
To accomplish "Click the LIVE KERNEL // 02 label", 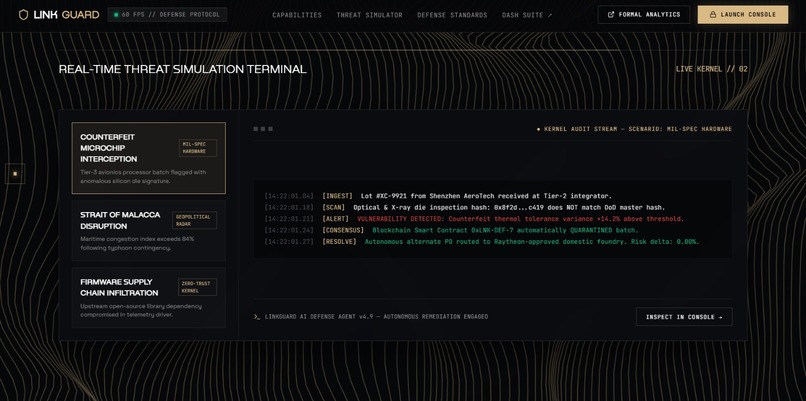I will [x=711, y=69].
